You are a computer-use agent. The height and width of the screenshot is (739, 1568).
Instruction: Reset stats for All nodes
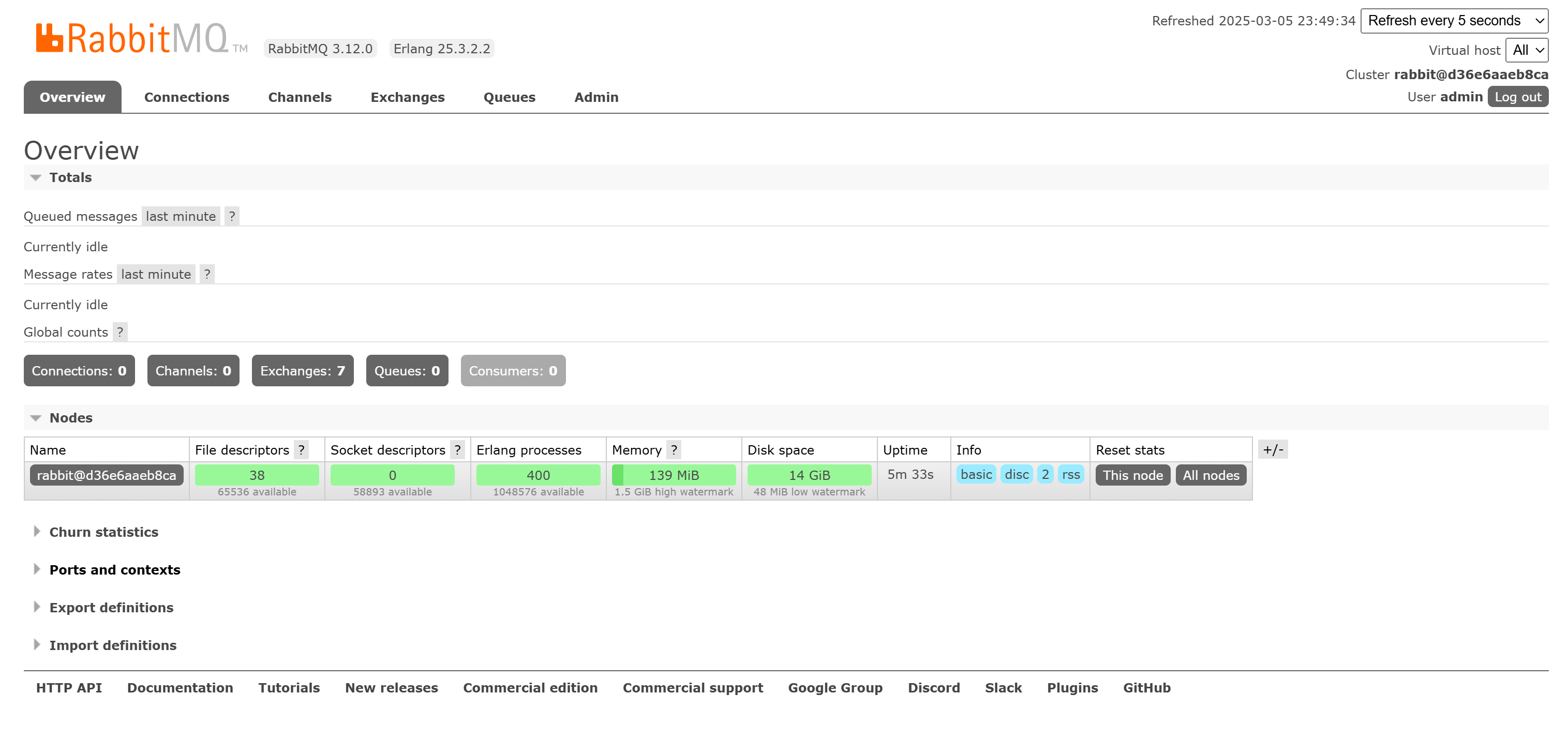pyautogui.click(x=1211, y=475)
